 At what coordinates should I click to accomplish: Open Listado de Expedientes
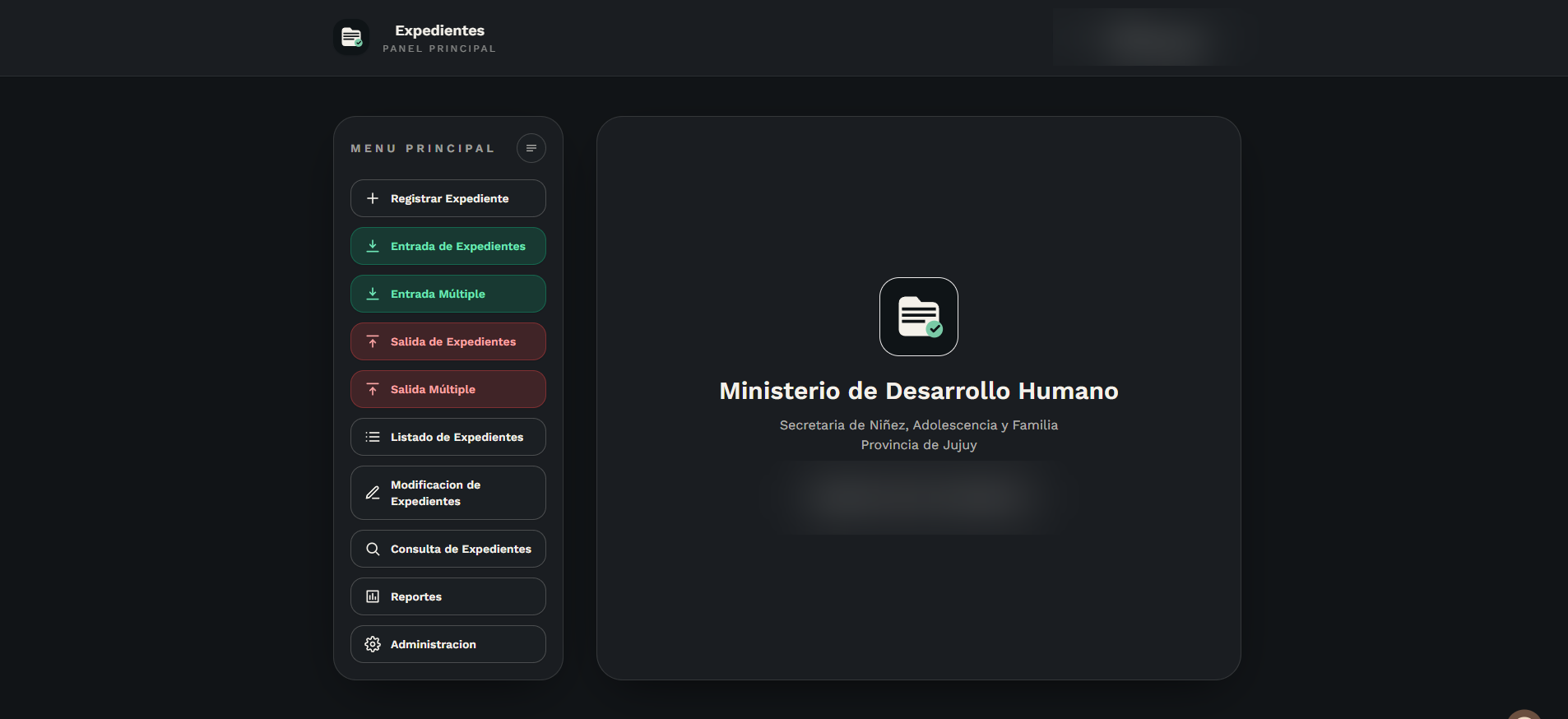[448, 437]
